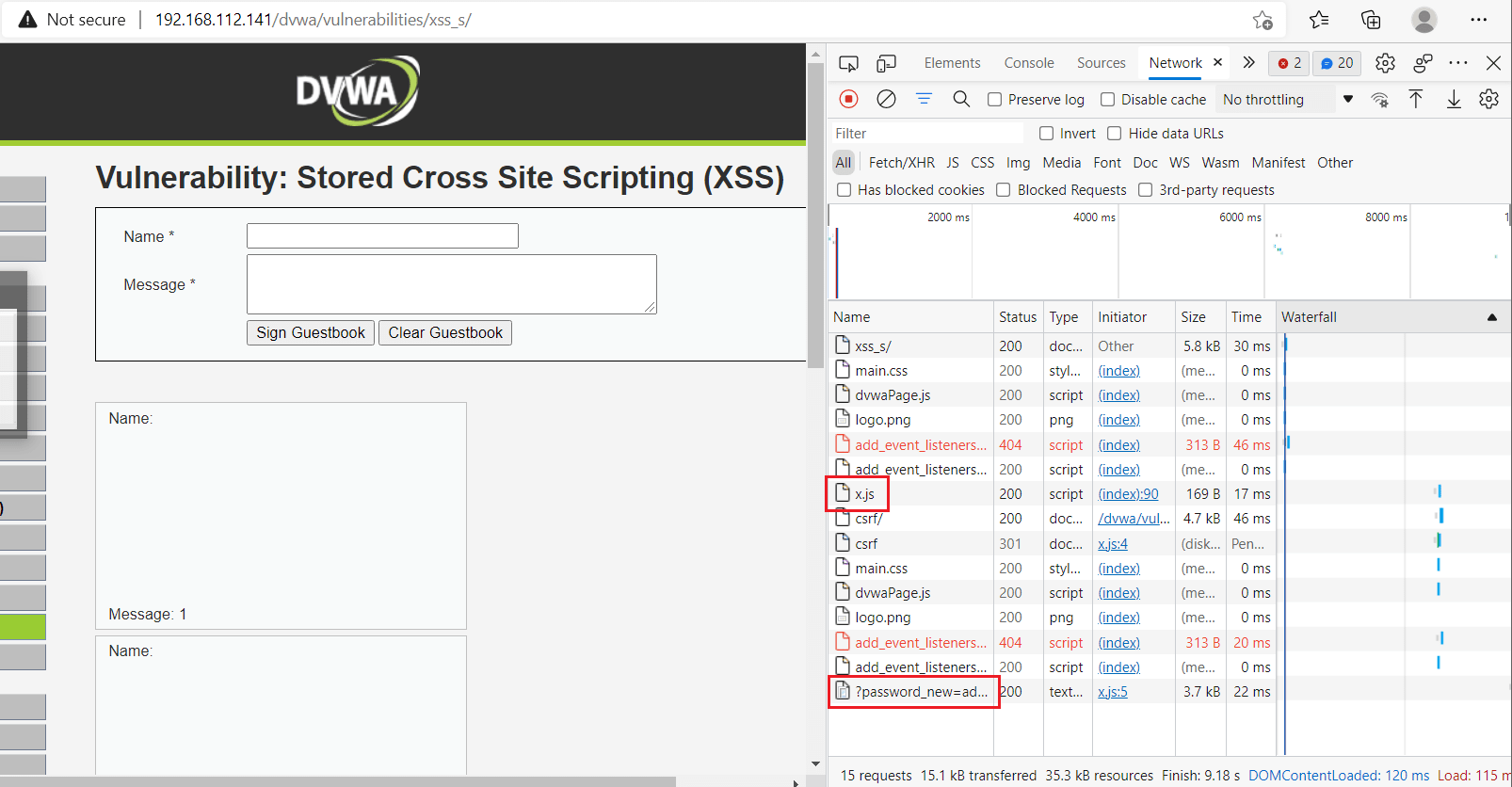Screen dimensions: 1512x787
Task: Open the DevTools feedback icon next to settings gear
Action: click(1423, 63)
